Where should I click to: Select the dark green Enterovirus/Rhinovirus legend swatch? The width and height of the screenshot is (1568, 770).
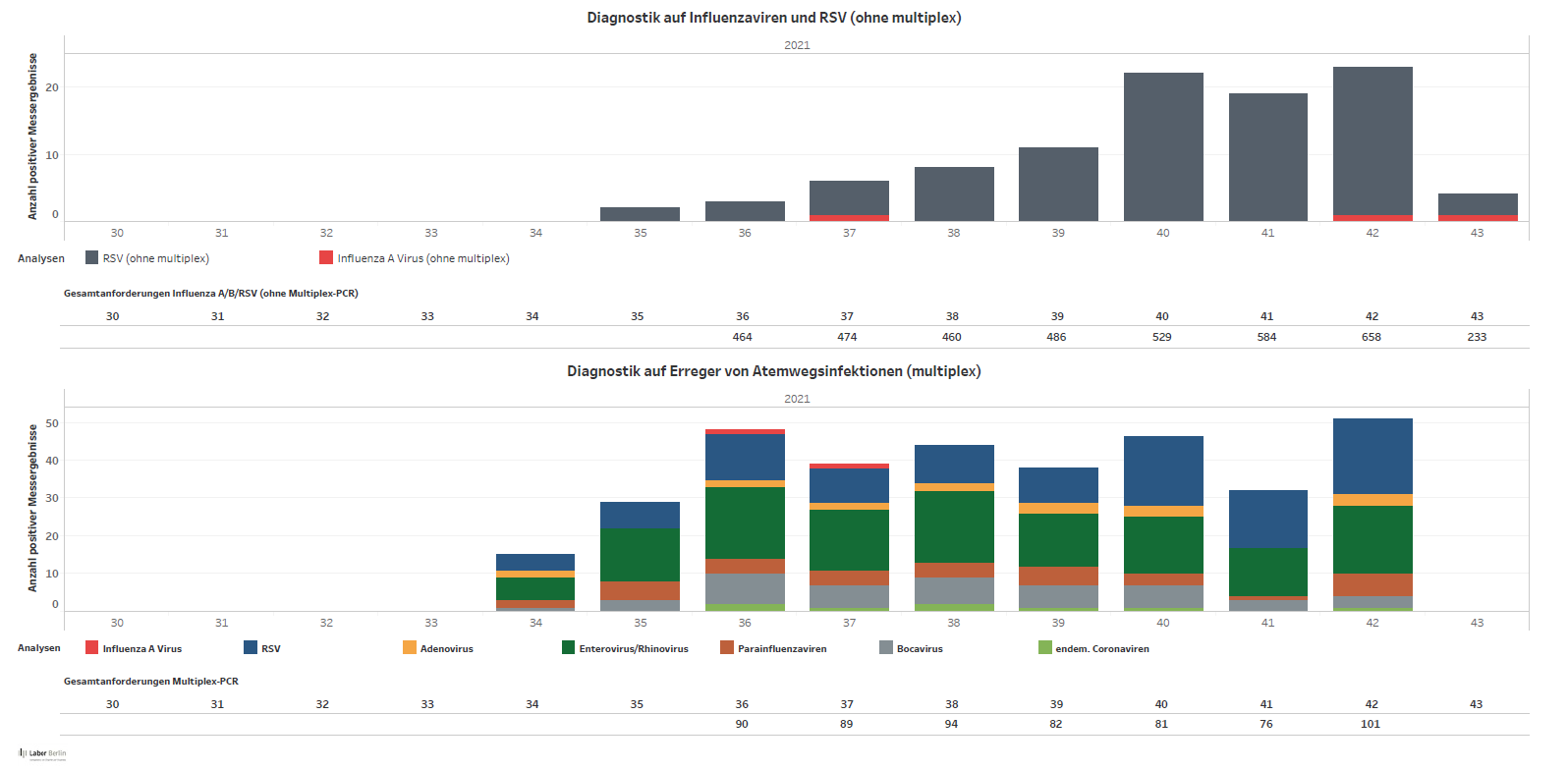click(568, 648)
